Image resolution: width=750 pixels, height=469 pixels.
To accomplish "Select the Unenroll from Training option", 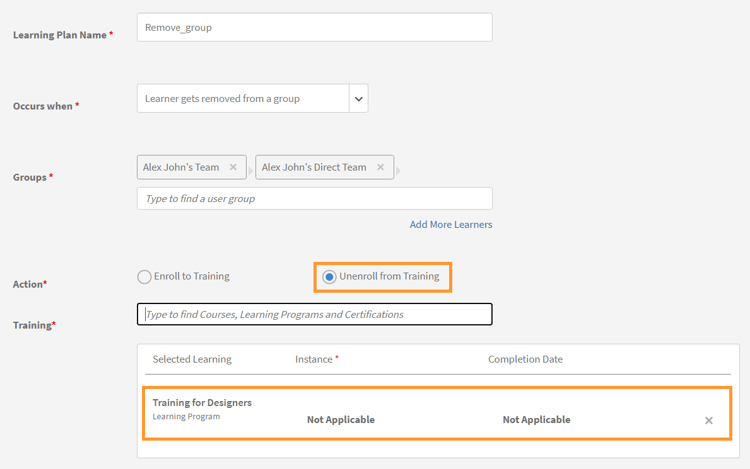I will (329, 277).
